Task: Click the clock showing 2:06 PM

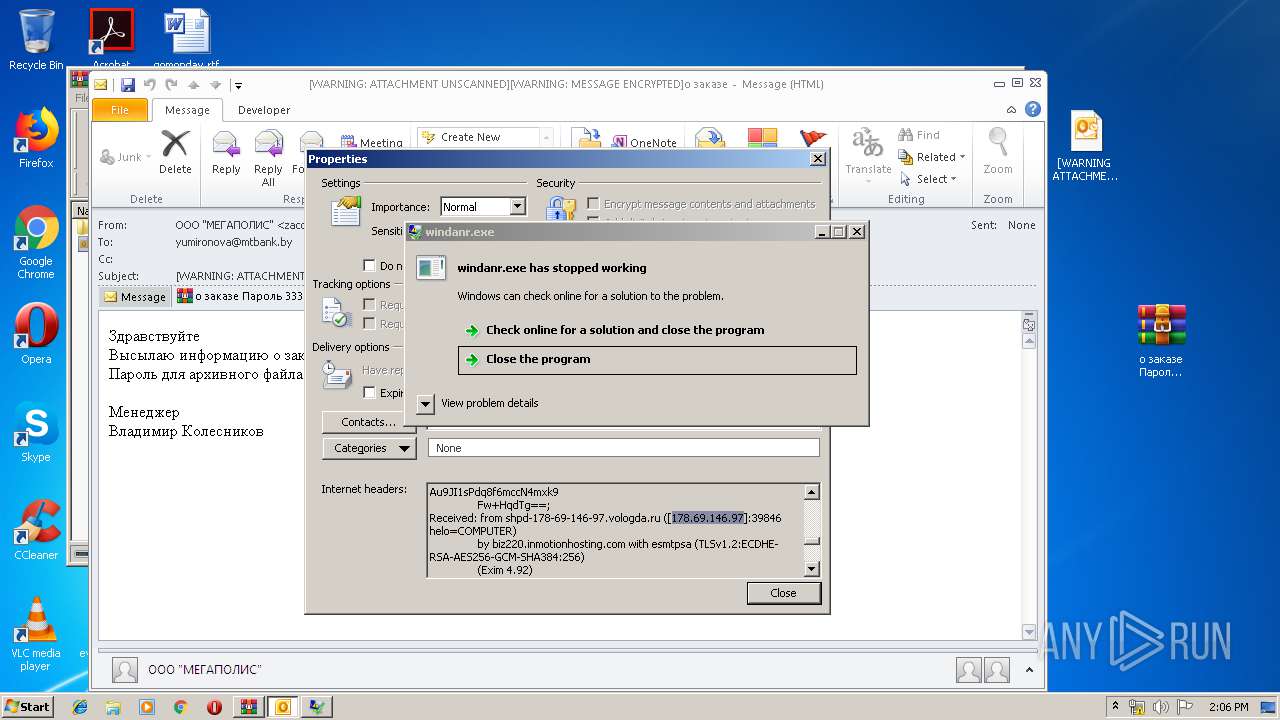Action: [x=1228, y=707]
